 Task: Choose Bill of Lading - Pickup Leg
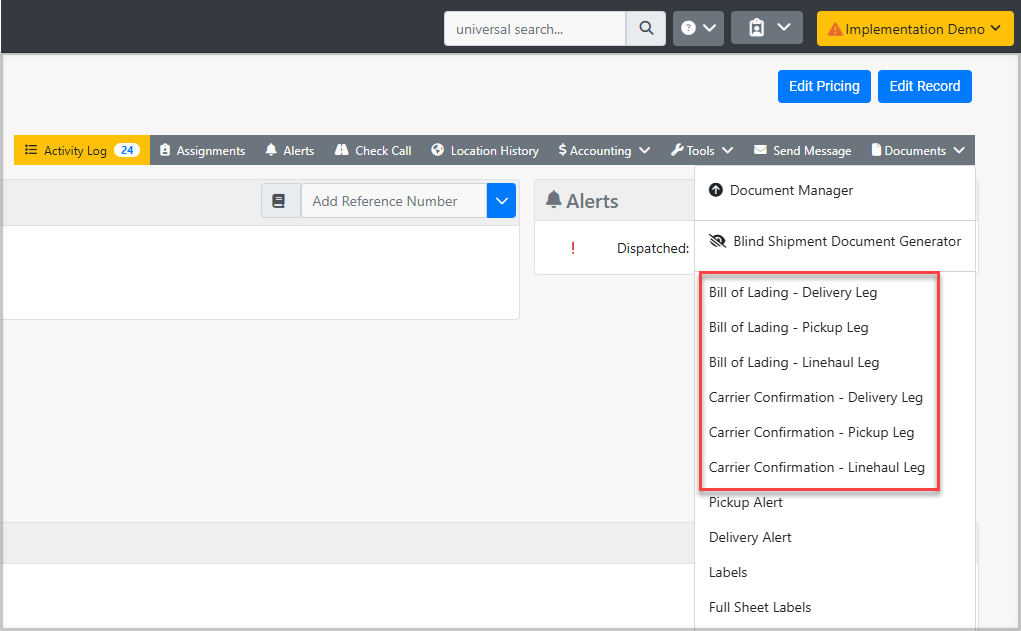tap(788, 327)
